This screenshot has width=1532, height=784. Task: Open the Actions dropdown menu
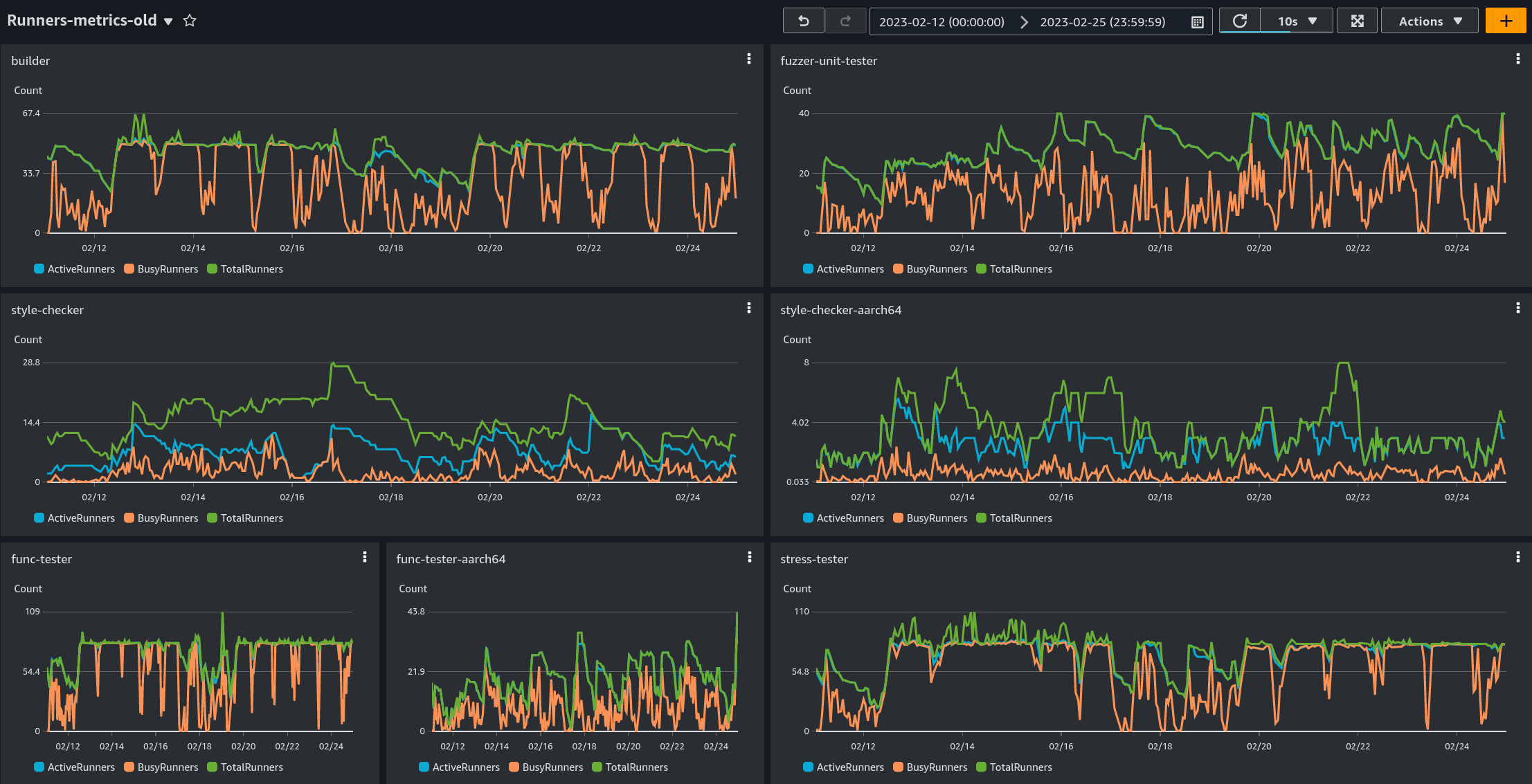pos(1429,21)
